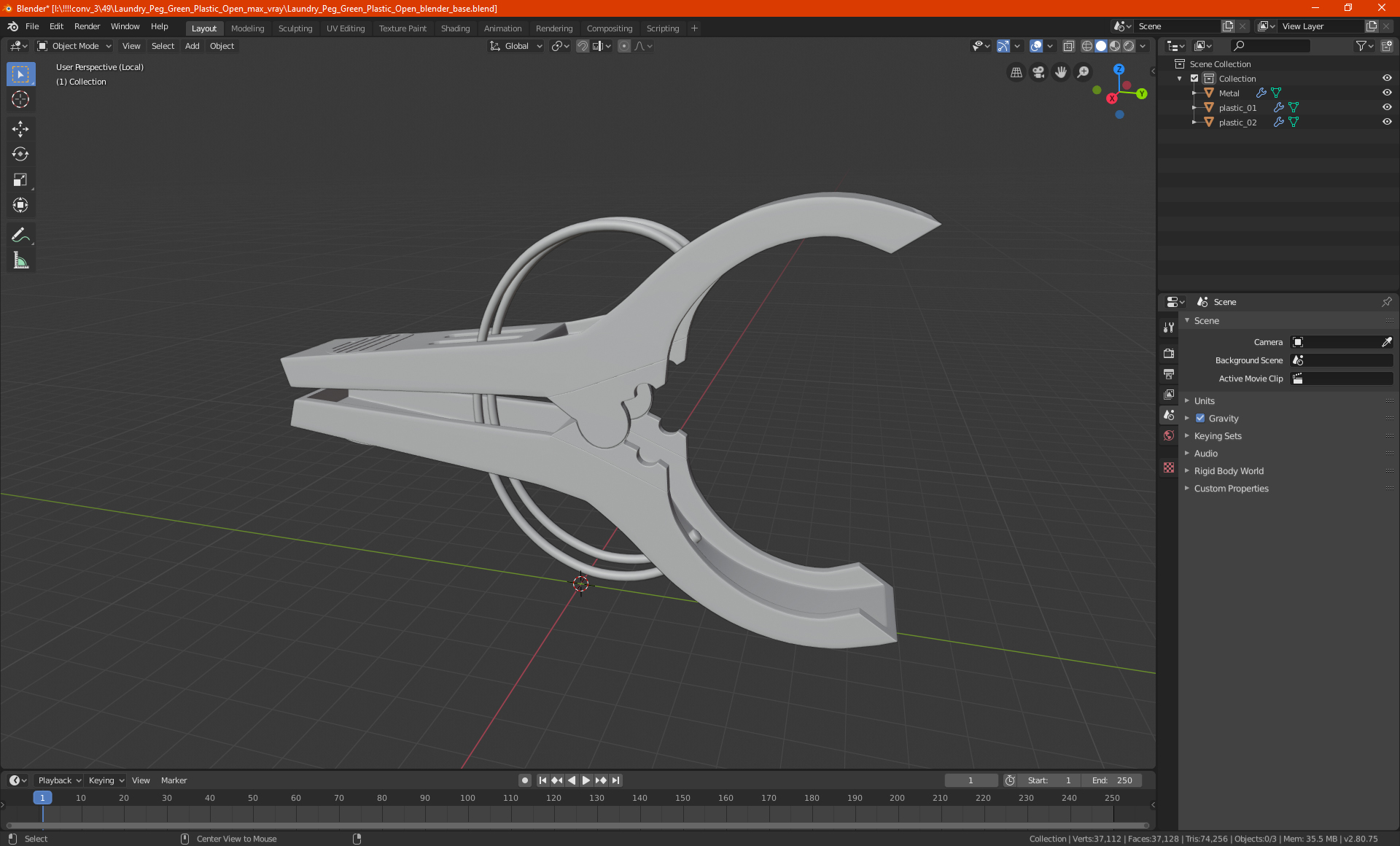
Task: Click the Annotate tool icon
Action: [20, 234]
